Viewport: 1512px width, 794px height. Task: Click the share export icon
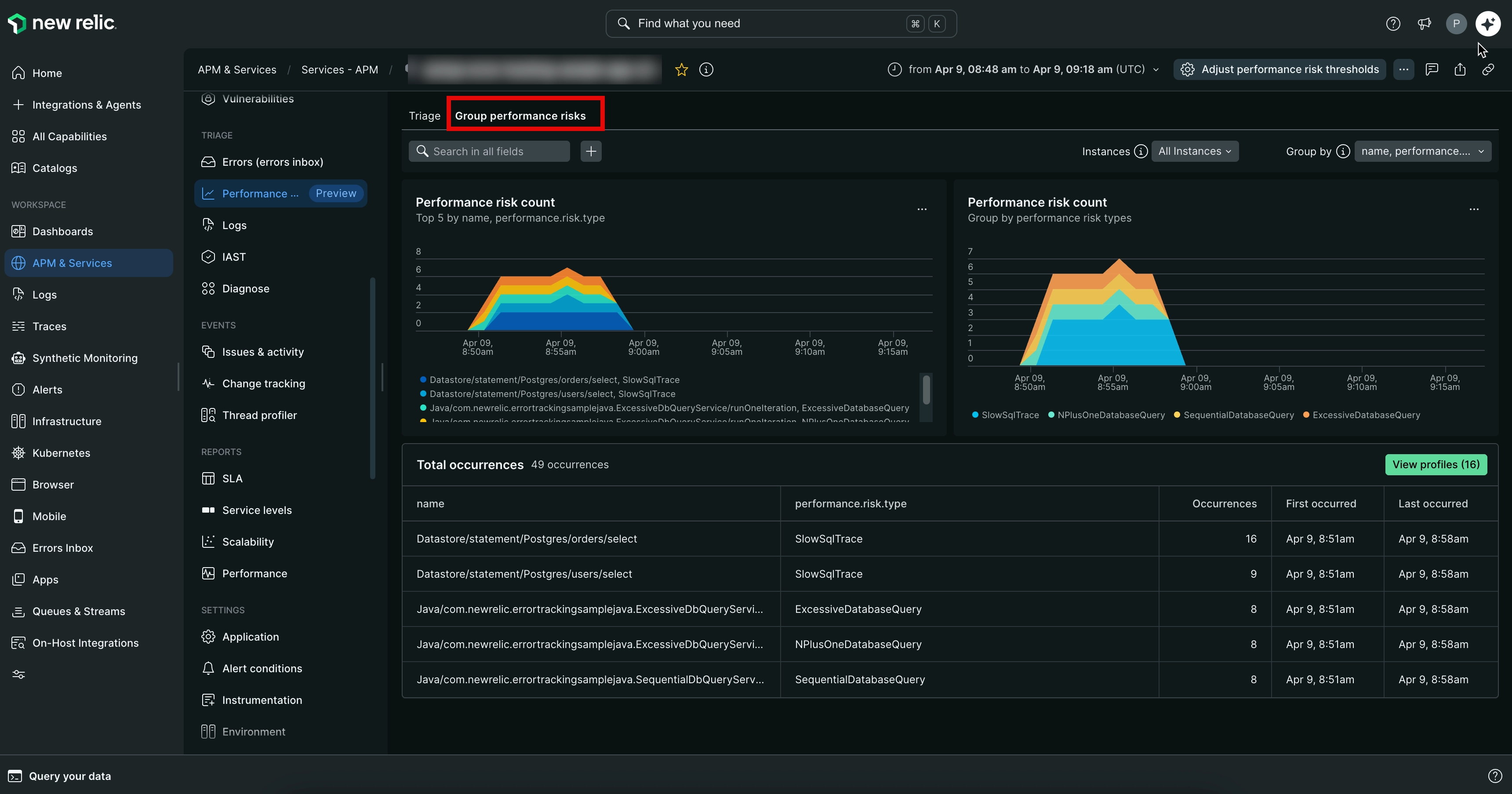[1460, 69]
